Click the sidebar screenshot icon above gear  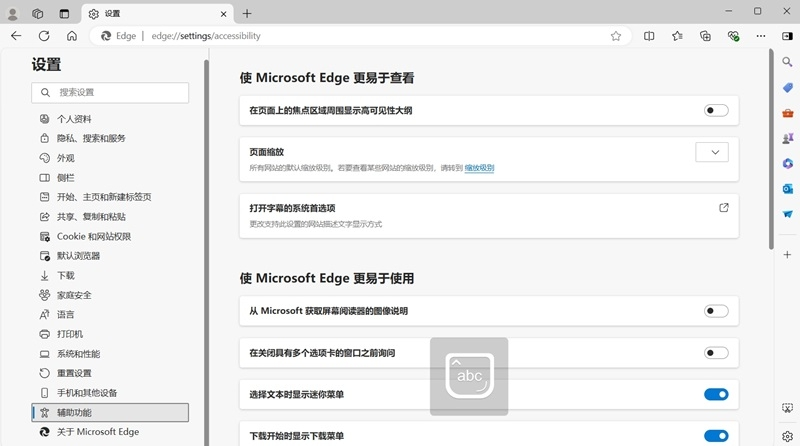[x=787, y=408]
